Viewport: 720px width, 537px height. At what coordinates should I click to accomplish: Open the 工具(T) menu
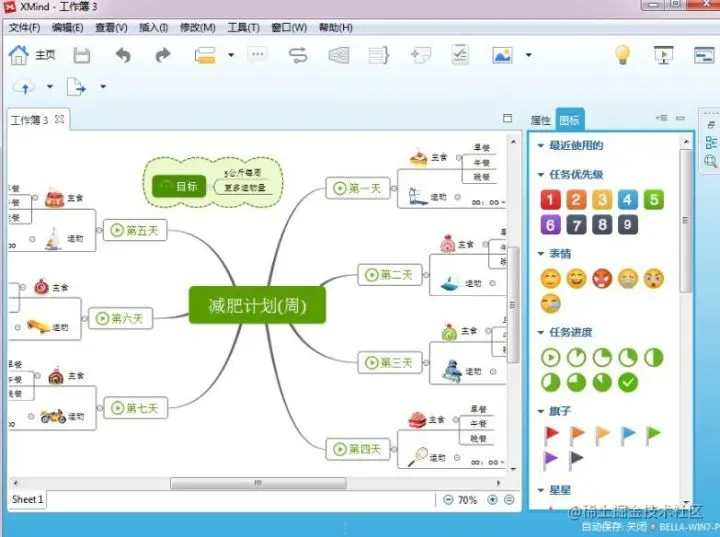tap(243, 28)
